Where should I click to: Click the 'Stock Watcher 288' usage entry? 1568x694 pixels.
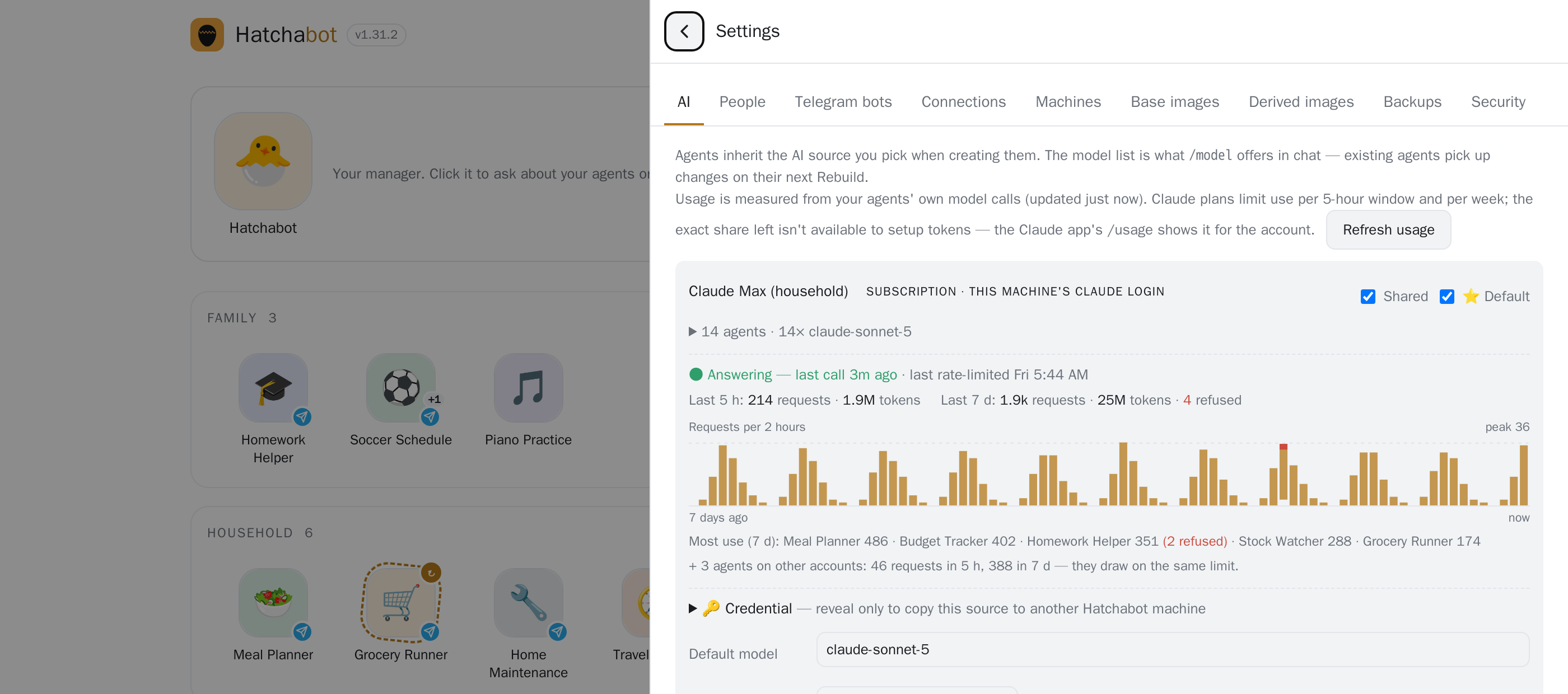point(1295,541)
